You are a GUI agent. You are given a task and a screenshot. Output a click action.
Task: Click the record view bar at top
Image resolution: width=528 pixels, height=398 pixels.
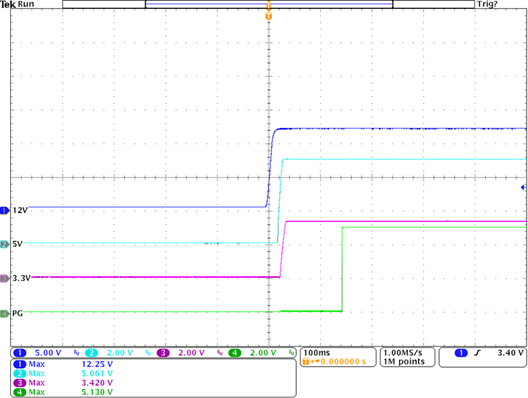coord(268,4)
